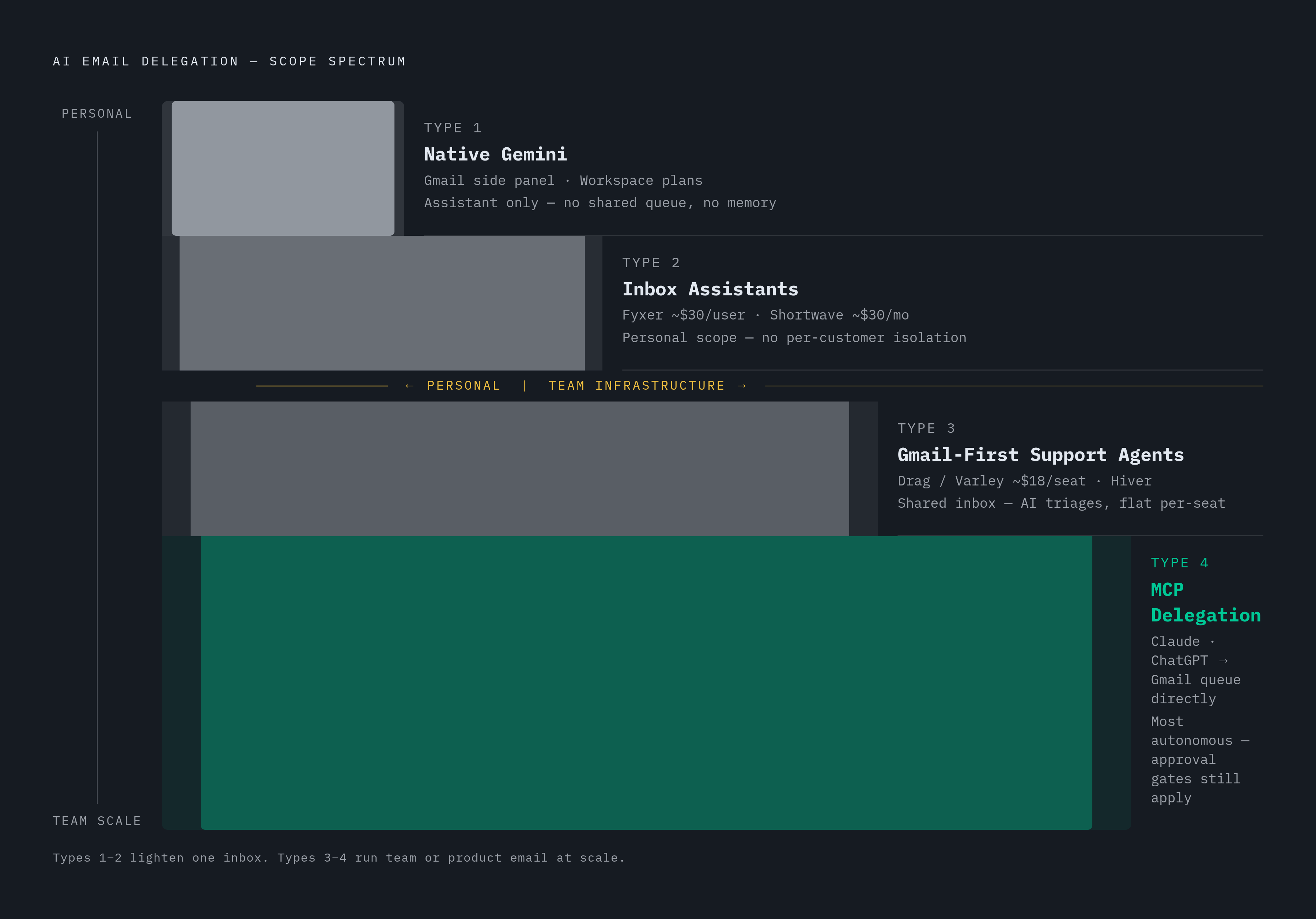1316x919 pixels.
Task: Click 'Personal scope — no per-customer isolation' text
Action: 794,338
